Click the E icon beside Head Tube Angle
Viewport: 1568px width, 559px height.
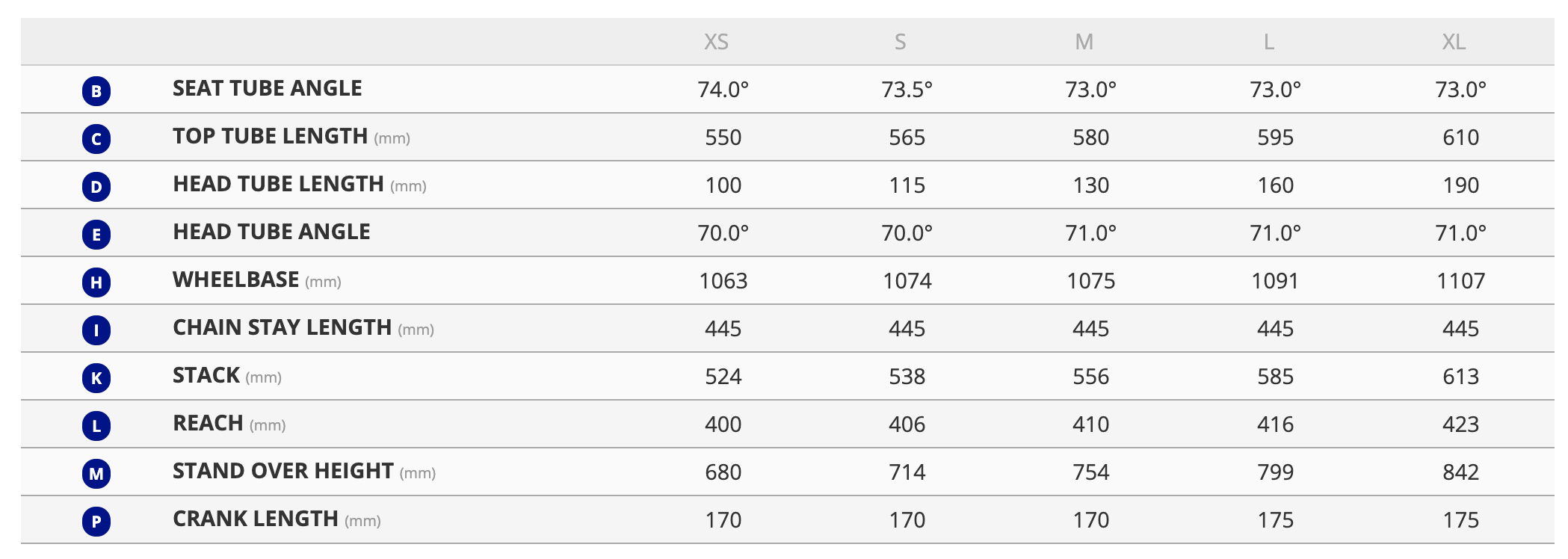(x=96, y=235)
